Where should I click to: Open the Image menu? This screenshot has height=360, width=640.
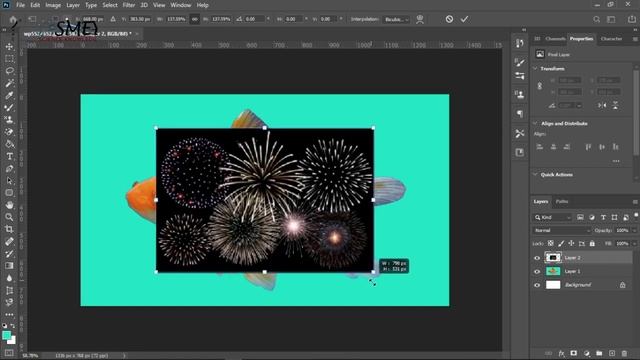coord(53,5)
